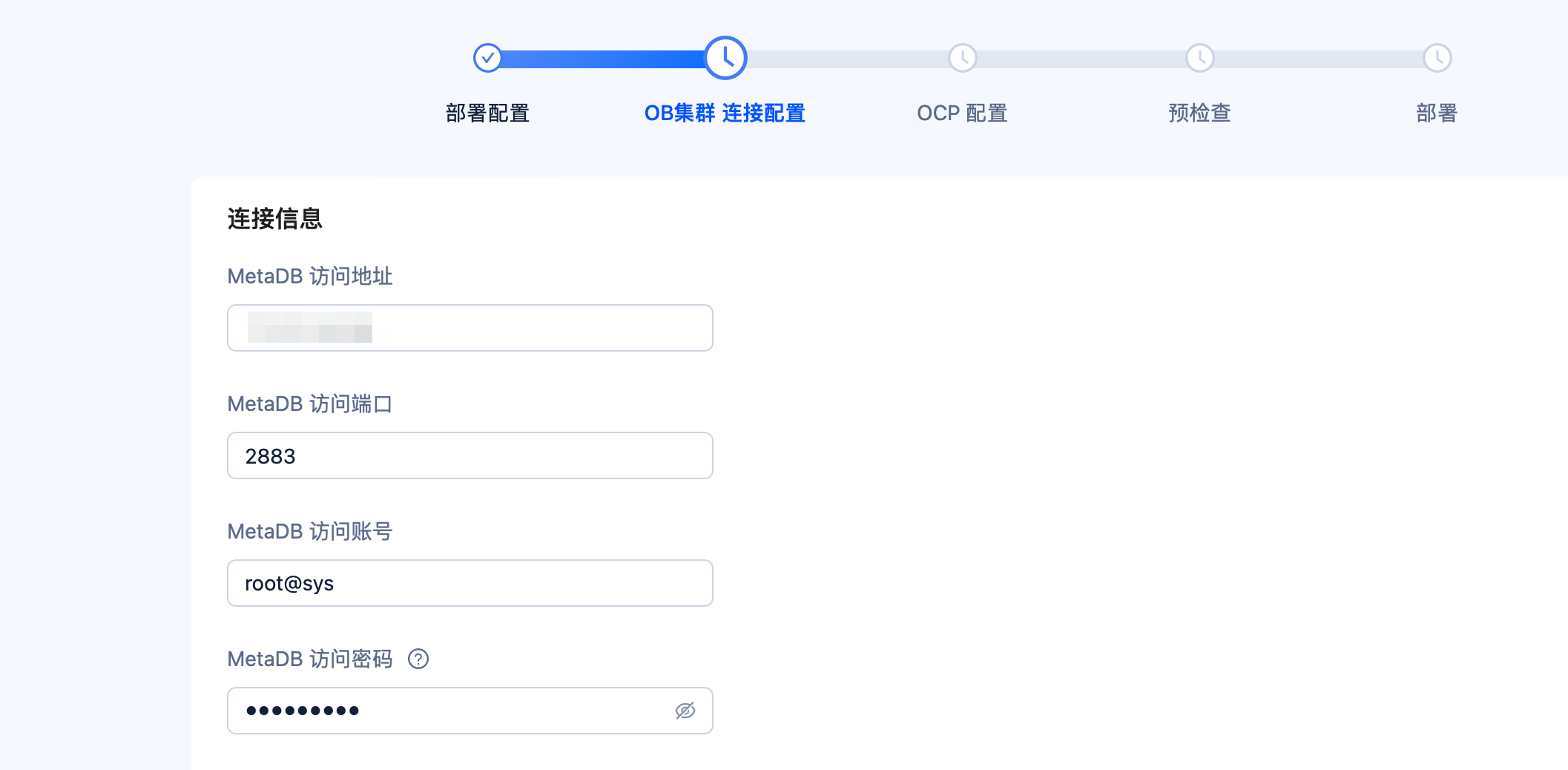
Task: Select the 部署配置 step label
Action: click(487, 113)
